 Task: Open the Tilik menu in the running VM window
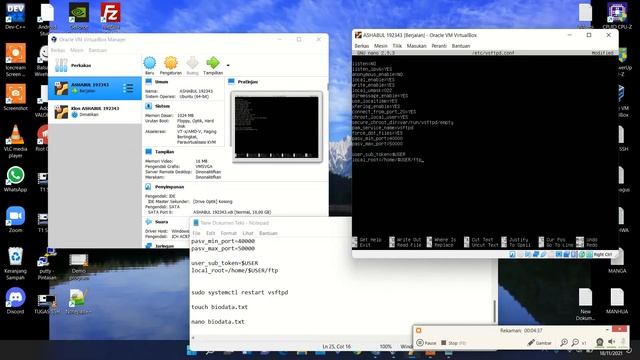(x=397, y=46)
